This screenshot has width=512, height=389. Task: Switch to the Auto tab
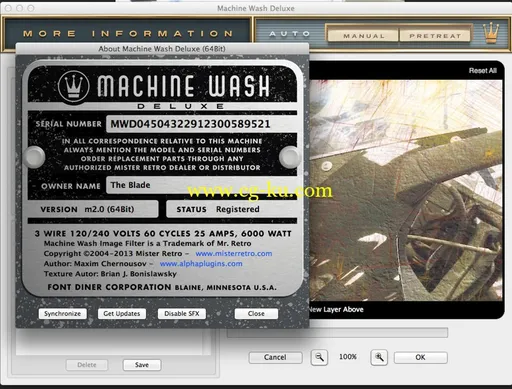coord(290,34)
